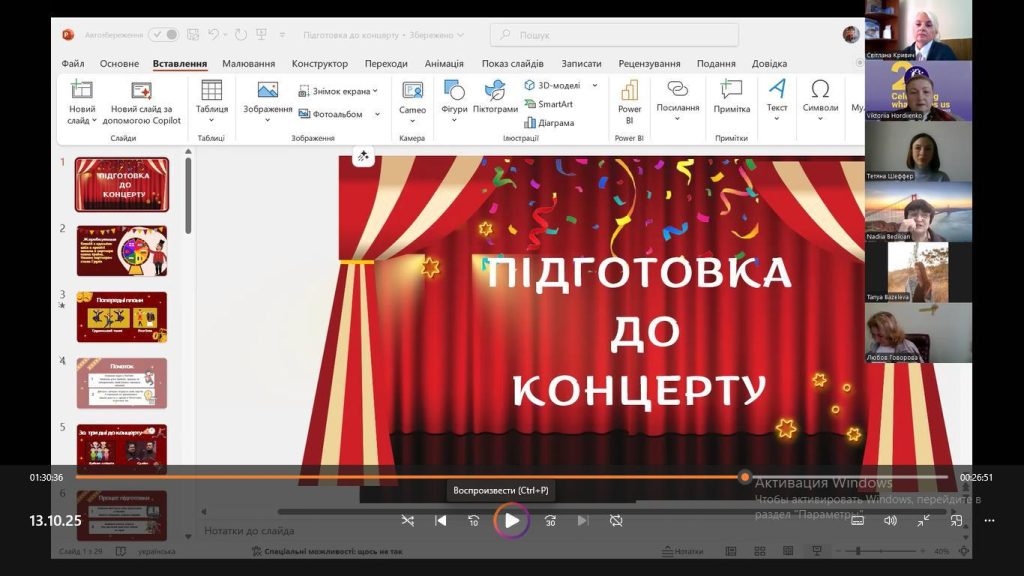Image resolution: width=1024 pixels, height=576 pixels.
Task: Open the Анімація ribbon tab
Action: (444, 64)
